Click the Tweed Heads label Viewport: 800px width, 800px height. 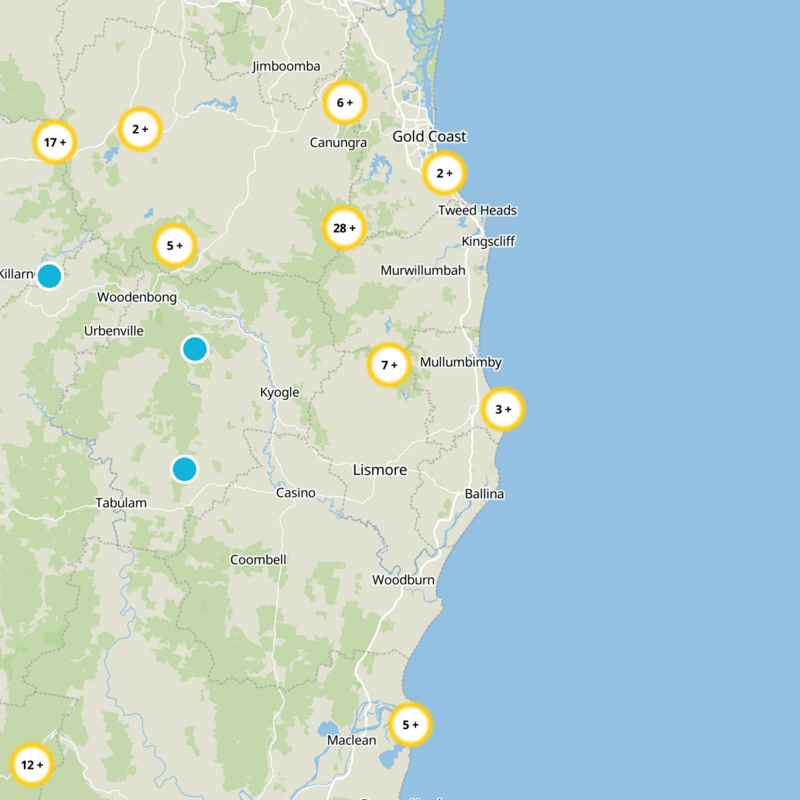[x=477, y=209]
